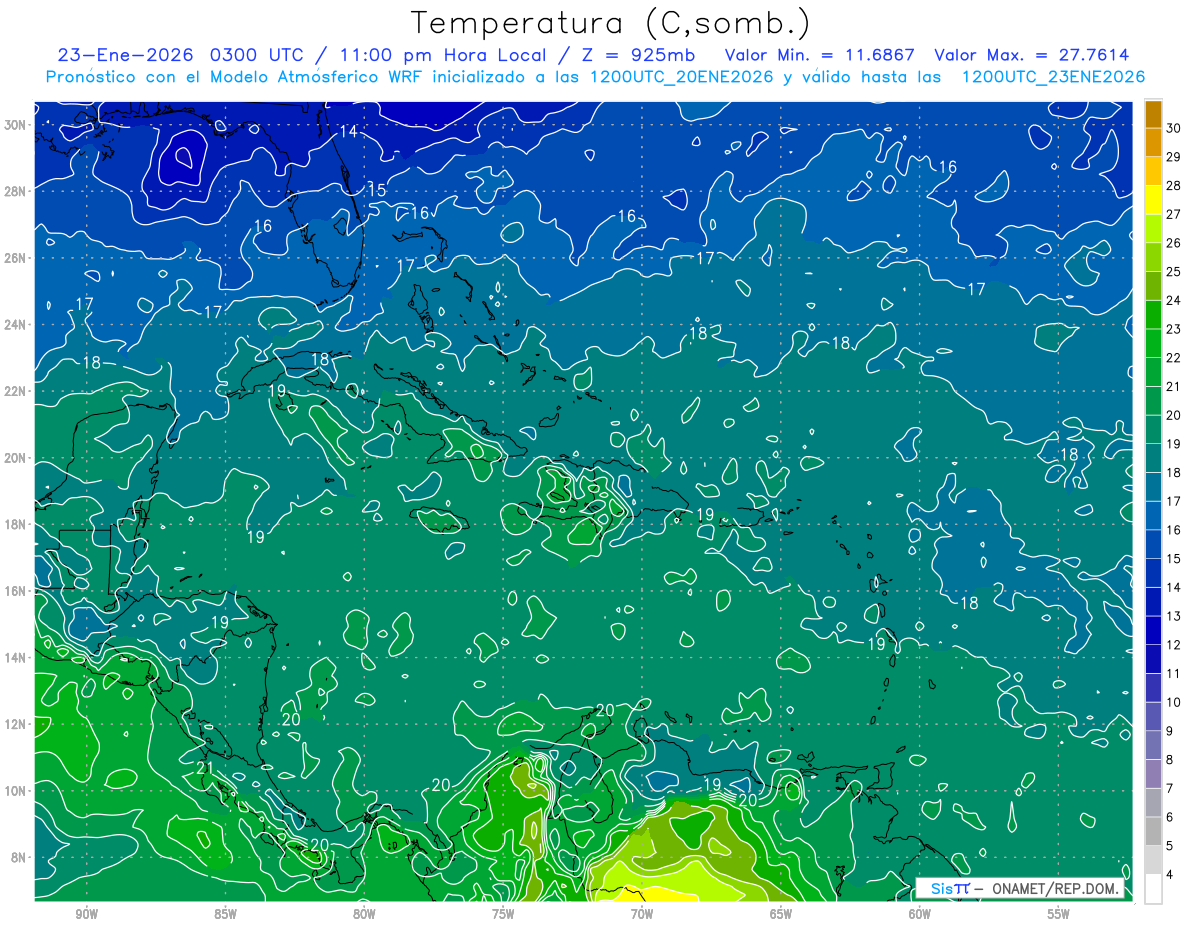The image size is (1200, 927).
Task: Click the 80W longitude axis label
Action: (364, 914)
